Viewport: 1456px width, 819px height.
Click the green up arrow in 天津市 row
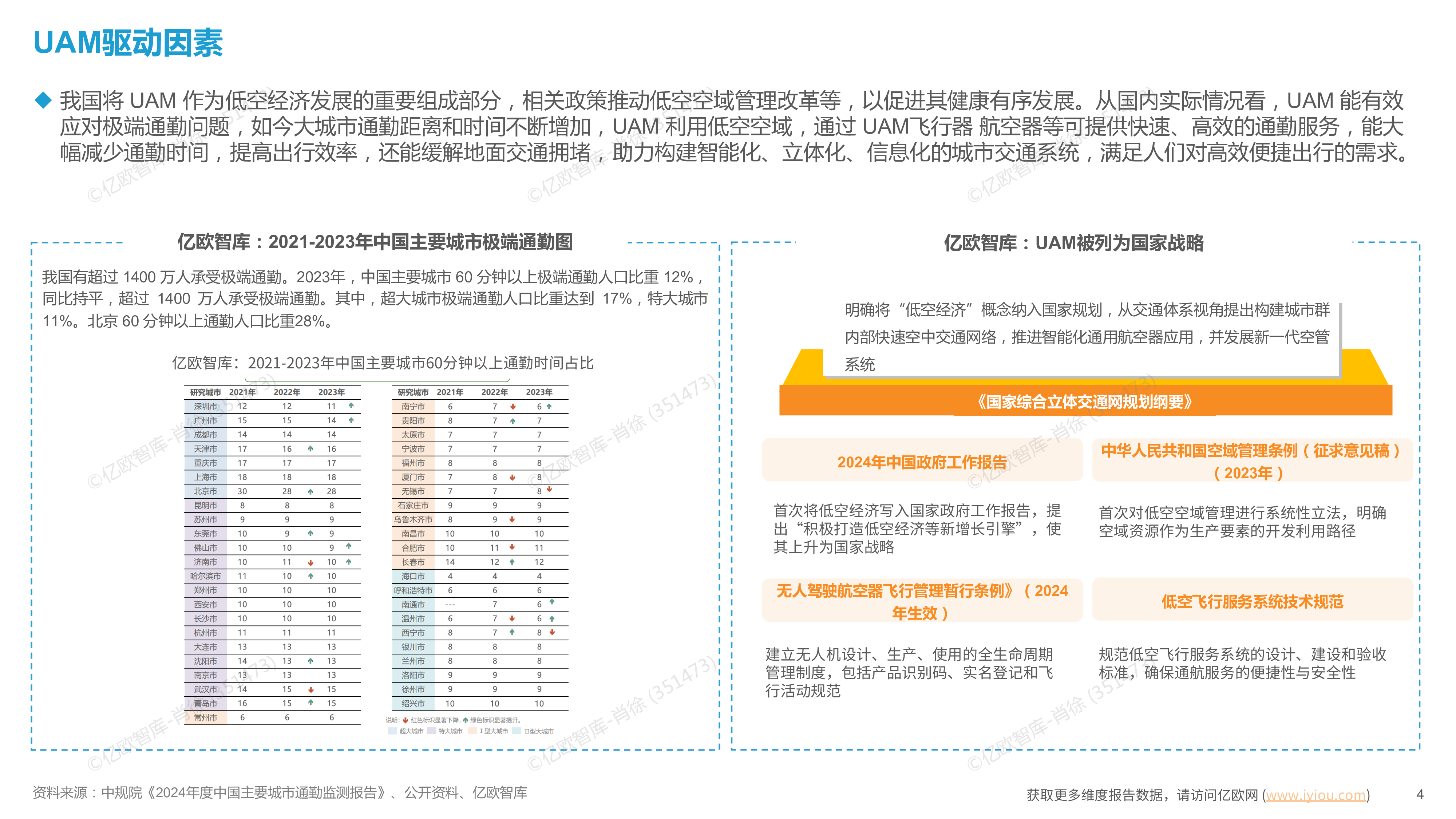(x=310, y=448)
